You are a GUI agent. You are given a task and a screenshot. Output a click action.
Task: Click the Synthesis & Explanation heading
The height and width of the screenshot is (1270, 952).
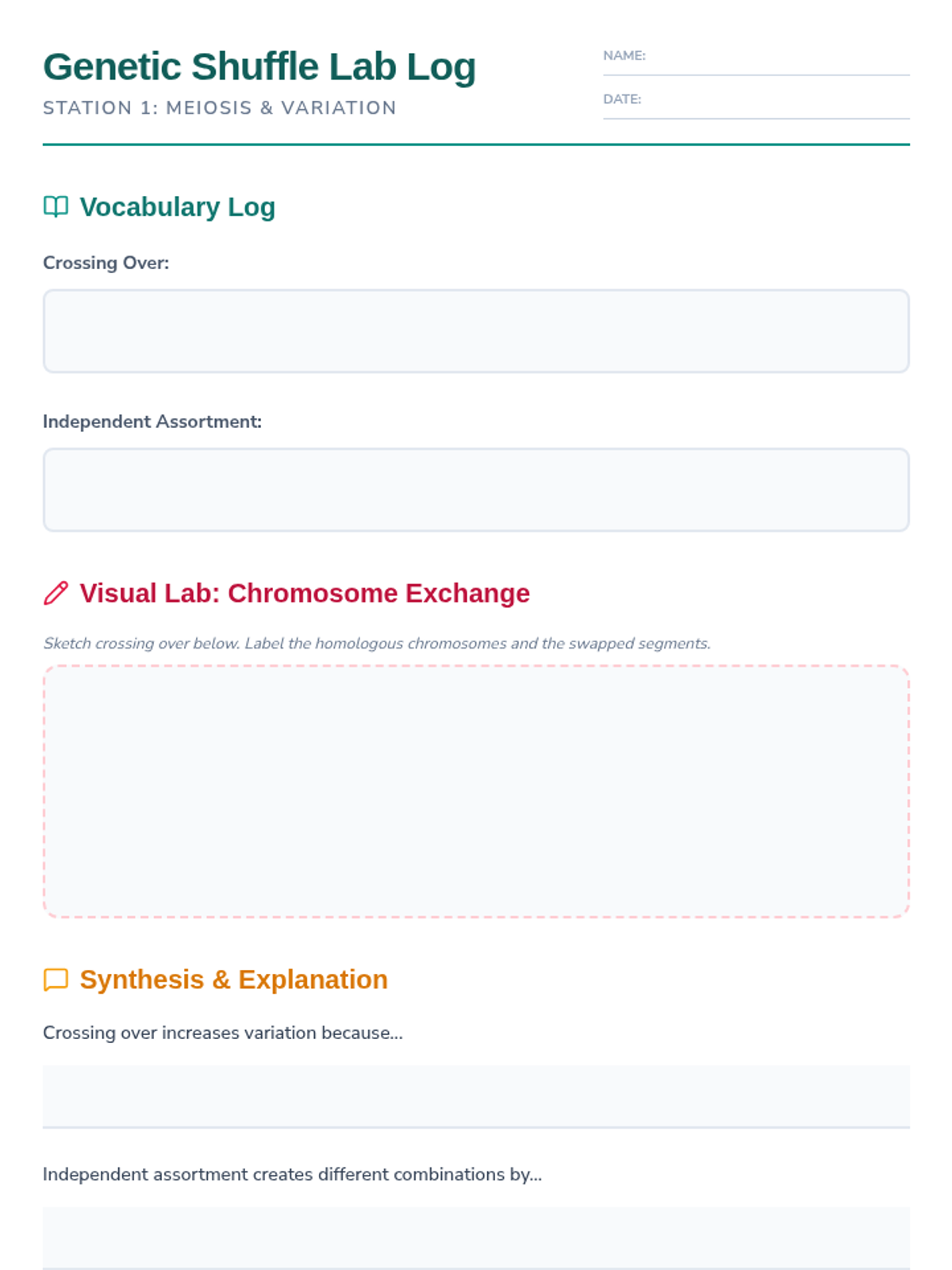234,979
